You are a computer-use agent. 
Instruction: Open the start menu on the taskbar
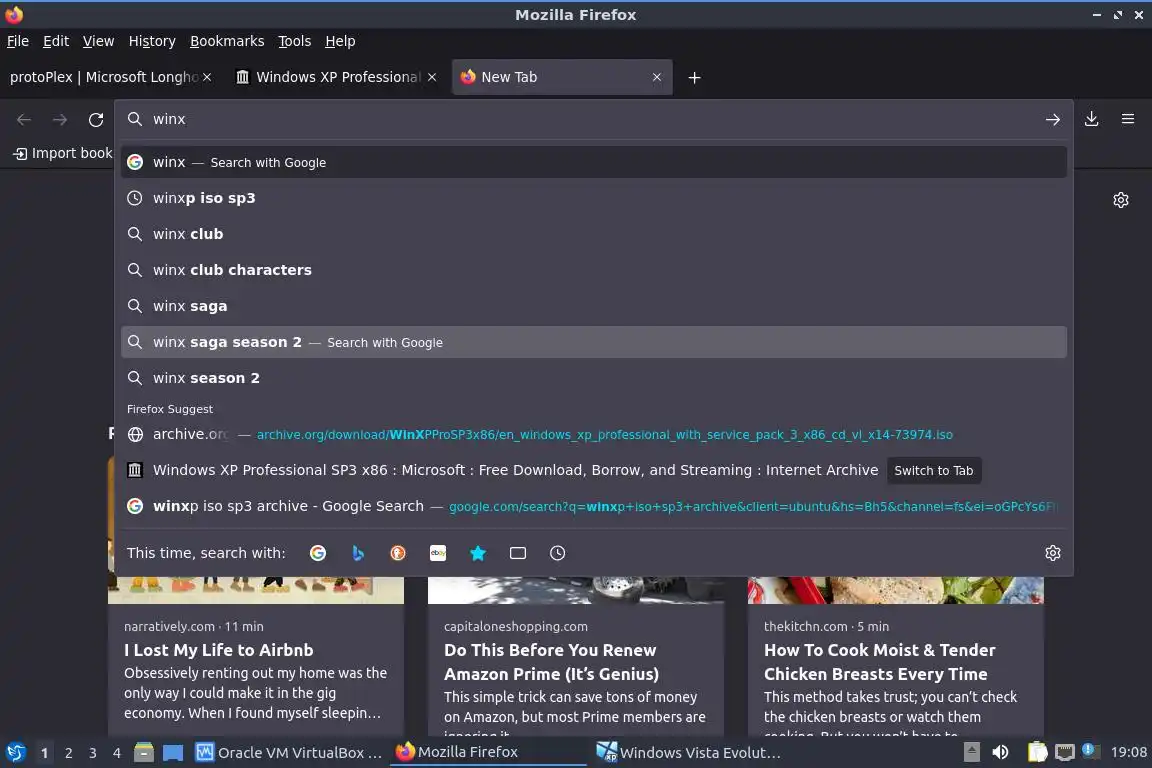coord(15,753)
